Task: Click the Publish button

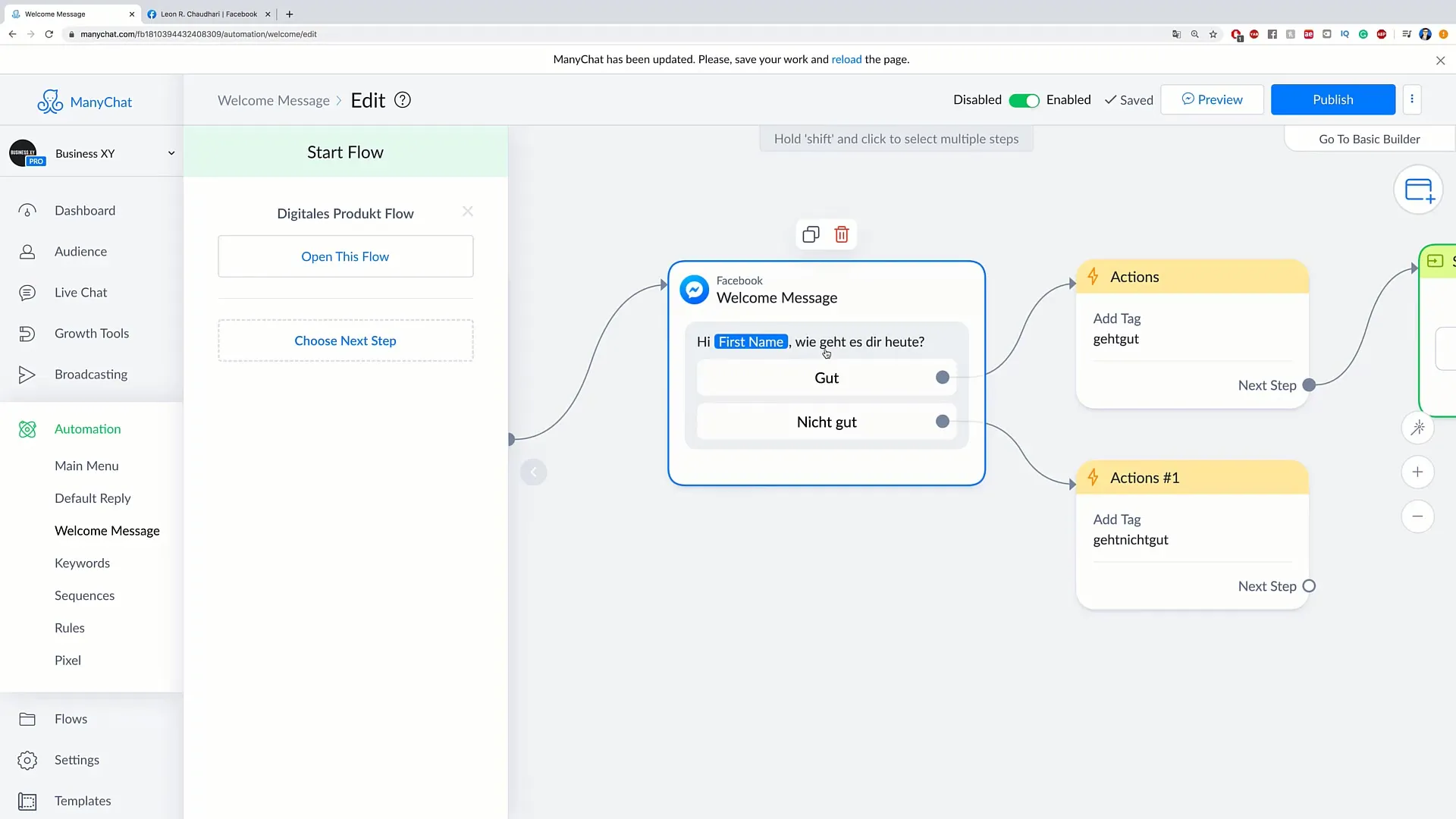Action: (x=1333, y=99)
